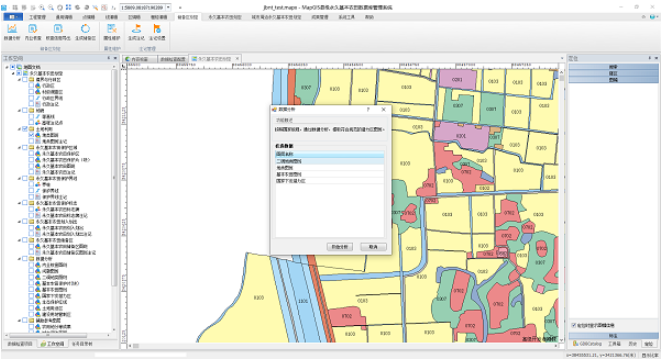Click the 土地利用 folder icon in tree
This screenshot has height=362, width=663.
click(32, 129)
